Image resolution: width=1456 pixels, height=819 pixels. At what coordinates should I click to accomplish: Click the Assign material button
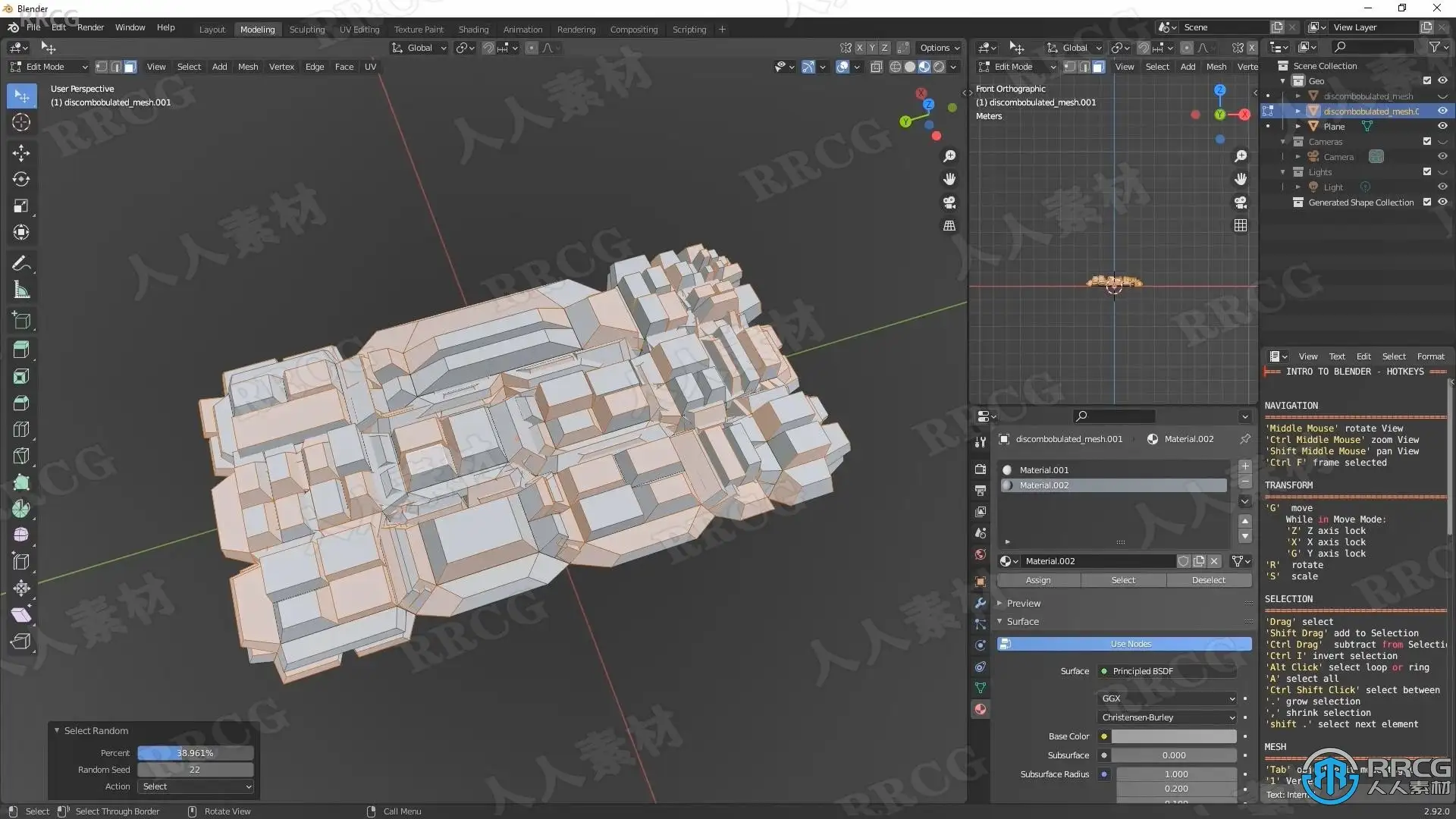1037,580
